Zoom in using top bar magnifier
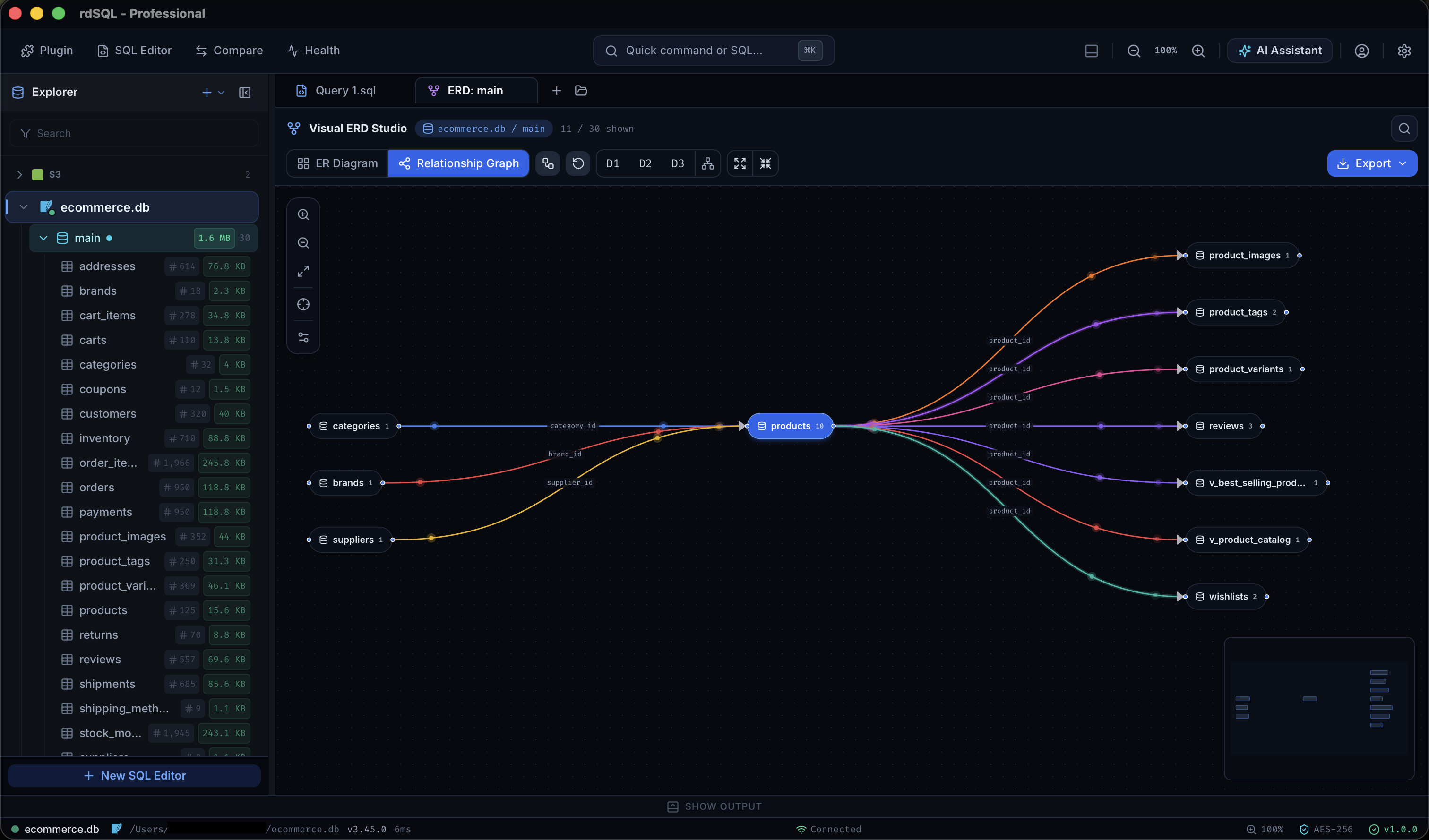Image resolution: width=1429 pixels, height=840 pixels. point(1198,51)
